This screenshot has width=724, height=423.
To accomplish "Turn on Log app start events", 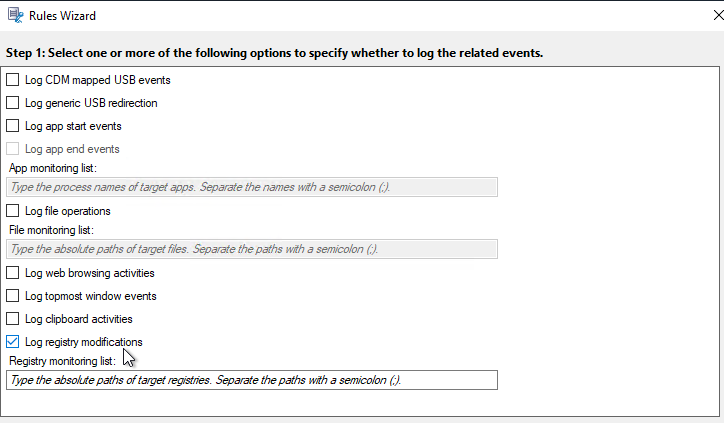I will [12, 126].
